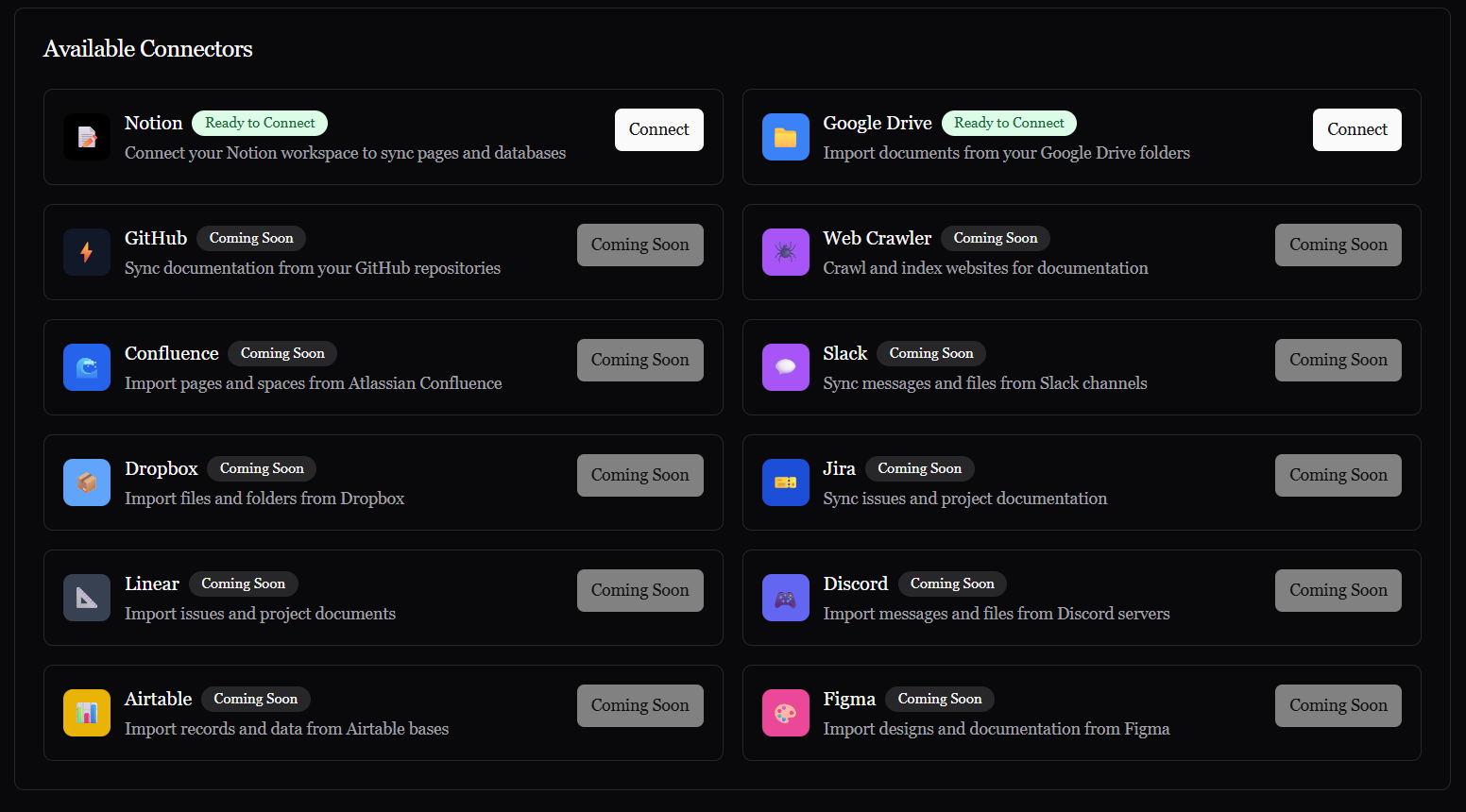Select the Confluence connector title
Image resolution: width=1466 pixels, height=812 pixels.
point(172,353)
